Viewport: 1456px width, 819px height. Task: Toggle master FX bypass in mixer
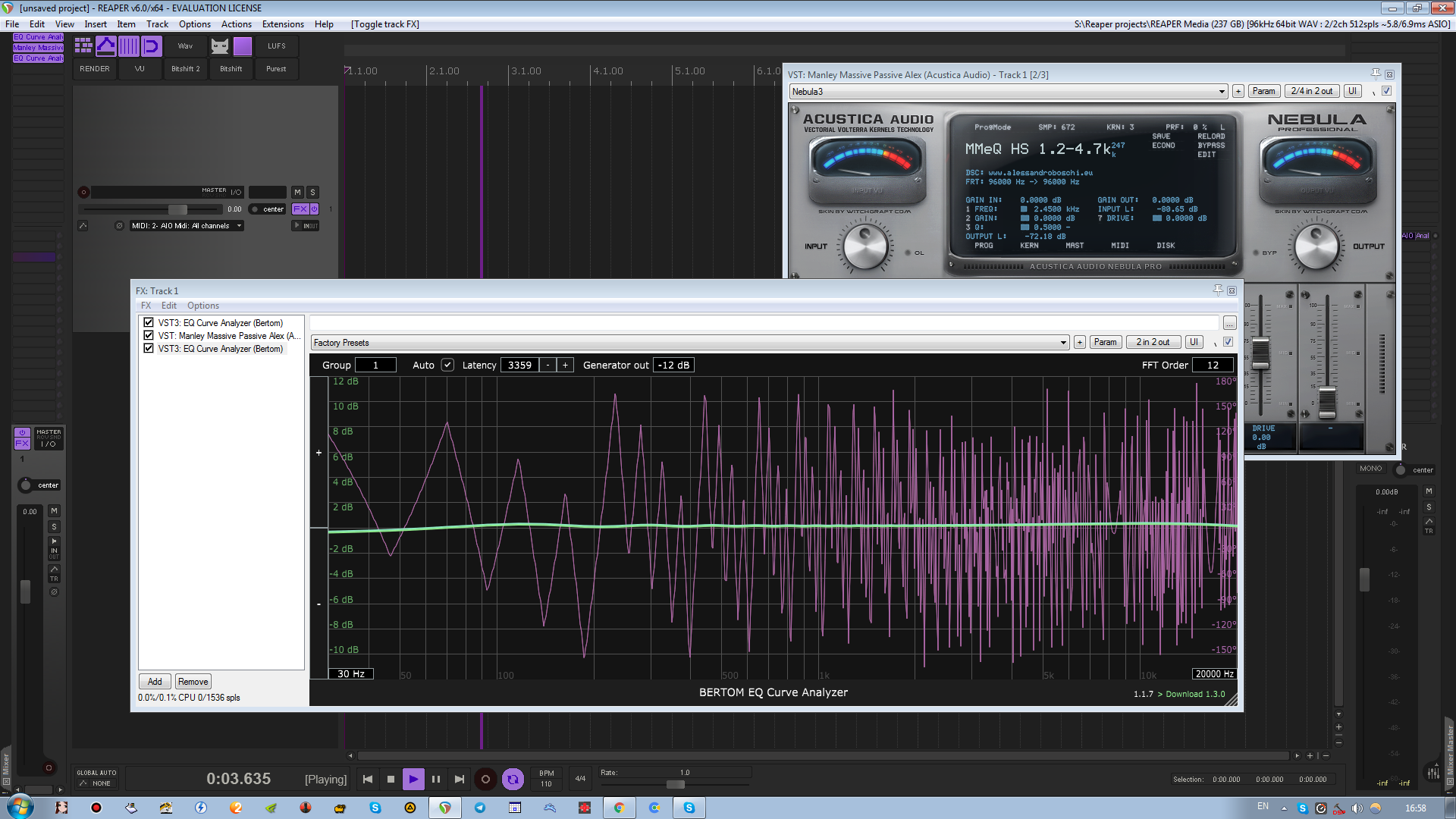tap(22, 432)
